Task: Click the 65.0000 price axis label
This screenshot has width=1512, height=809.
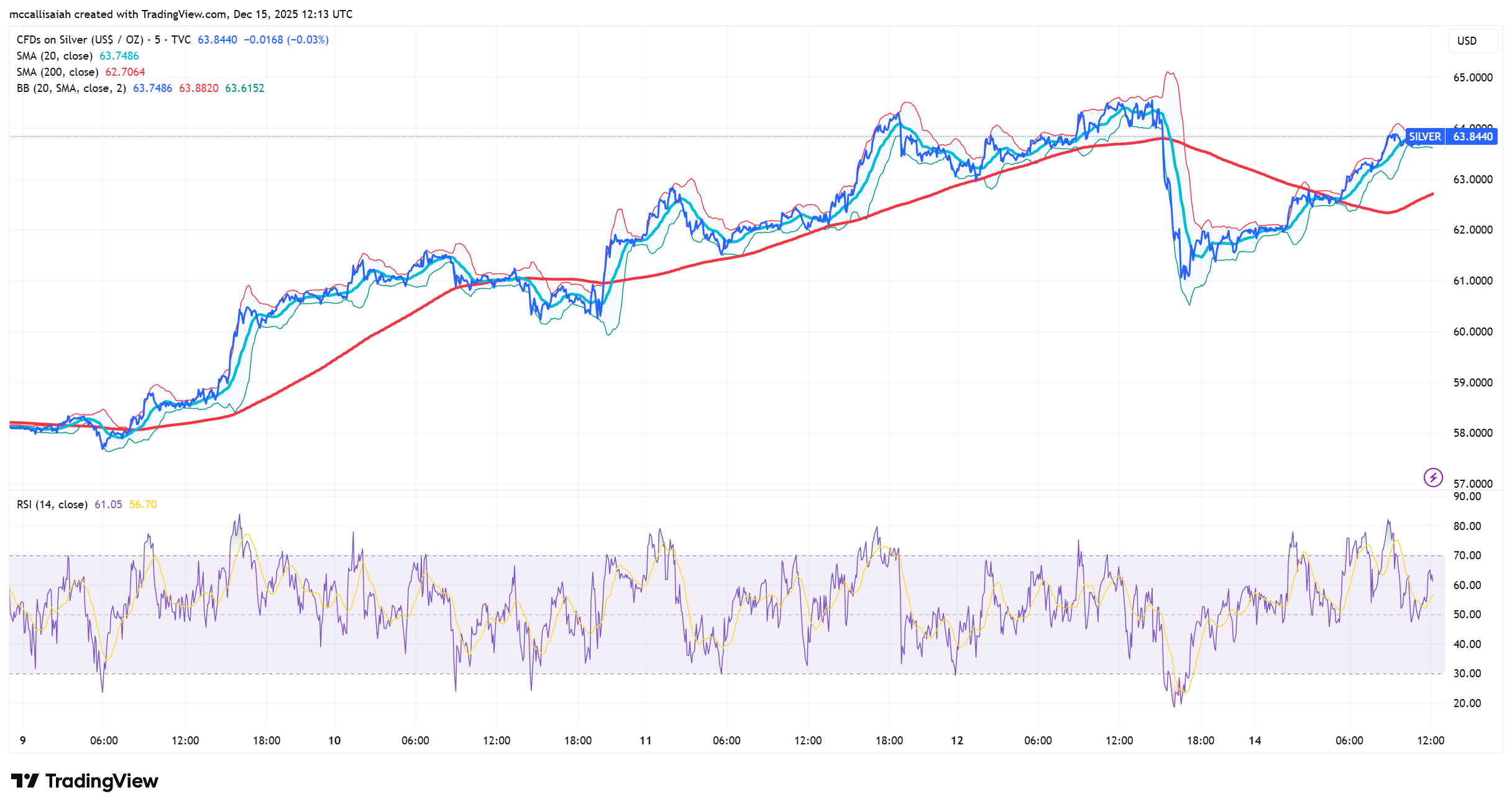Action: 1472,78
